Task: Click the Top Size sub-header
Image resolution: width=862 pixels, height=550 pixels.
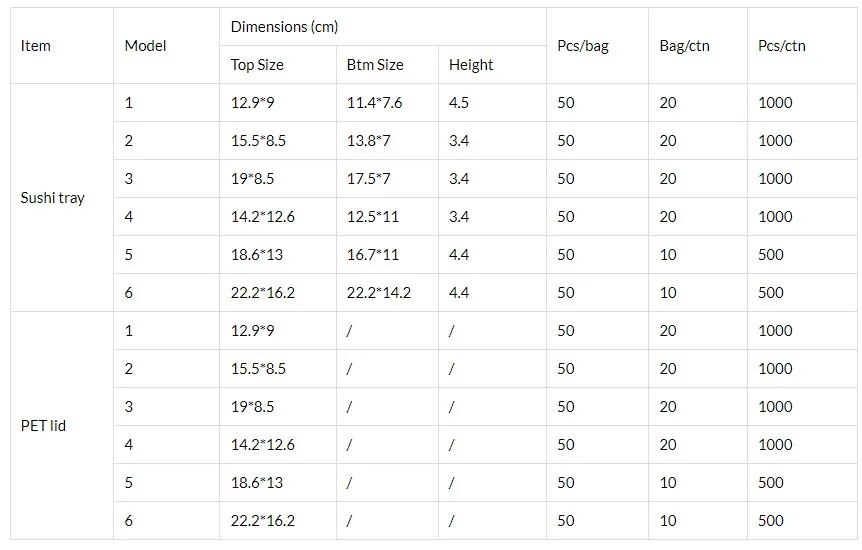Action: click(257, 65)
